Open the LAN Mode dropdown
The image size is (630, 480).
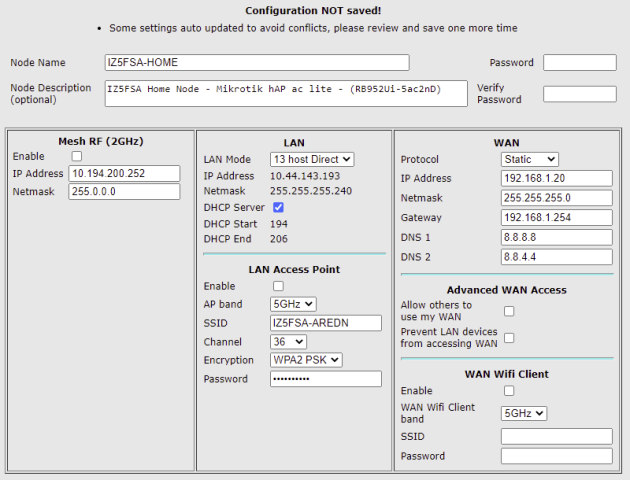[x=312, y=159]
